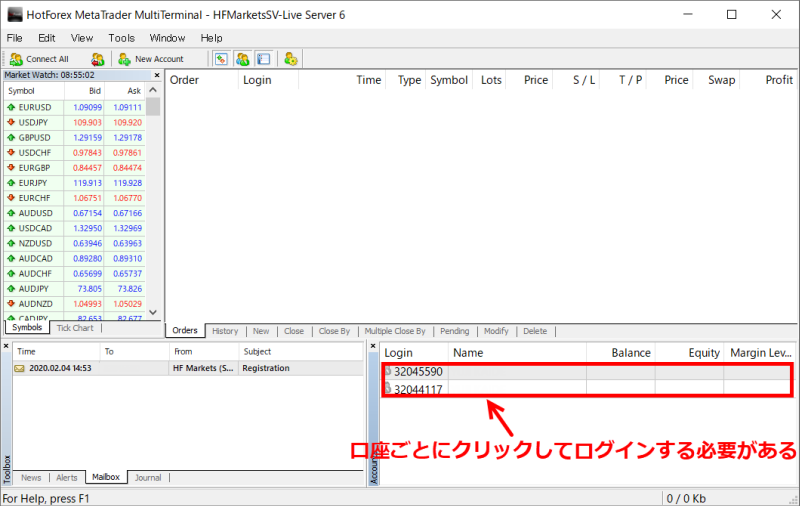This screenshot has height=506, width=800.
Task: Select account 32044117 in Accounts list
Action: point(418,388)
